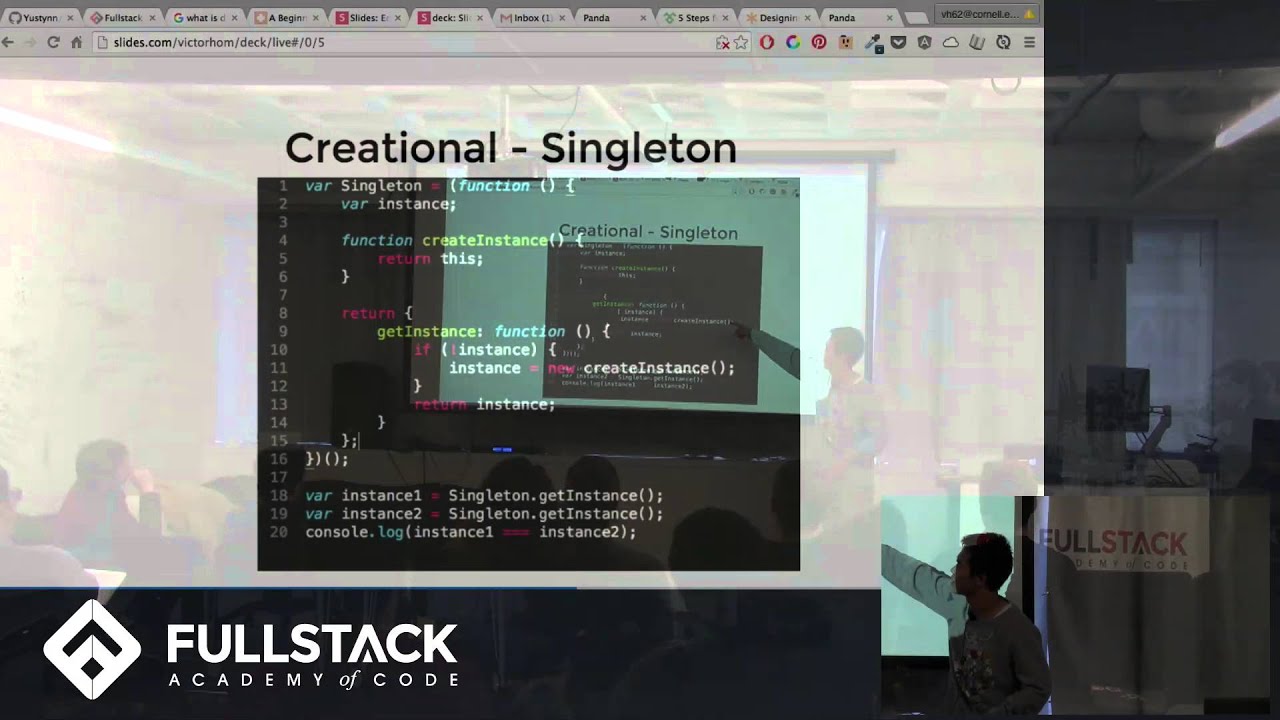The height and width of the screenshot is (720, 1280).
Task: Click code line 2 'var instance;'
Action: pyautogui.click(x=398, y=204)
